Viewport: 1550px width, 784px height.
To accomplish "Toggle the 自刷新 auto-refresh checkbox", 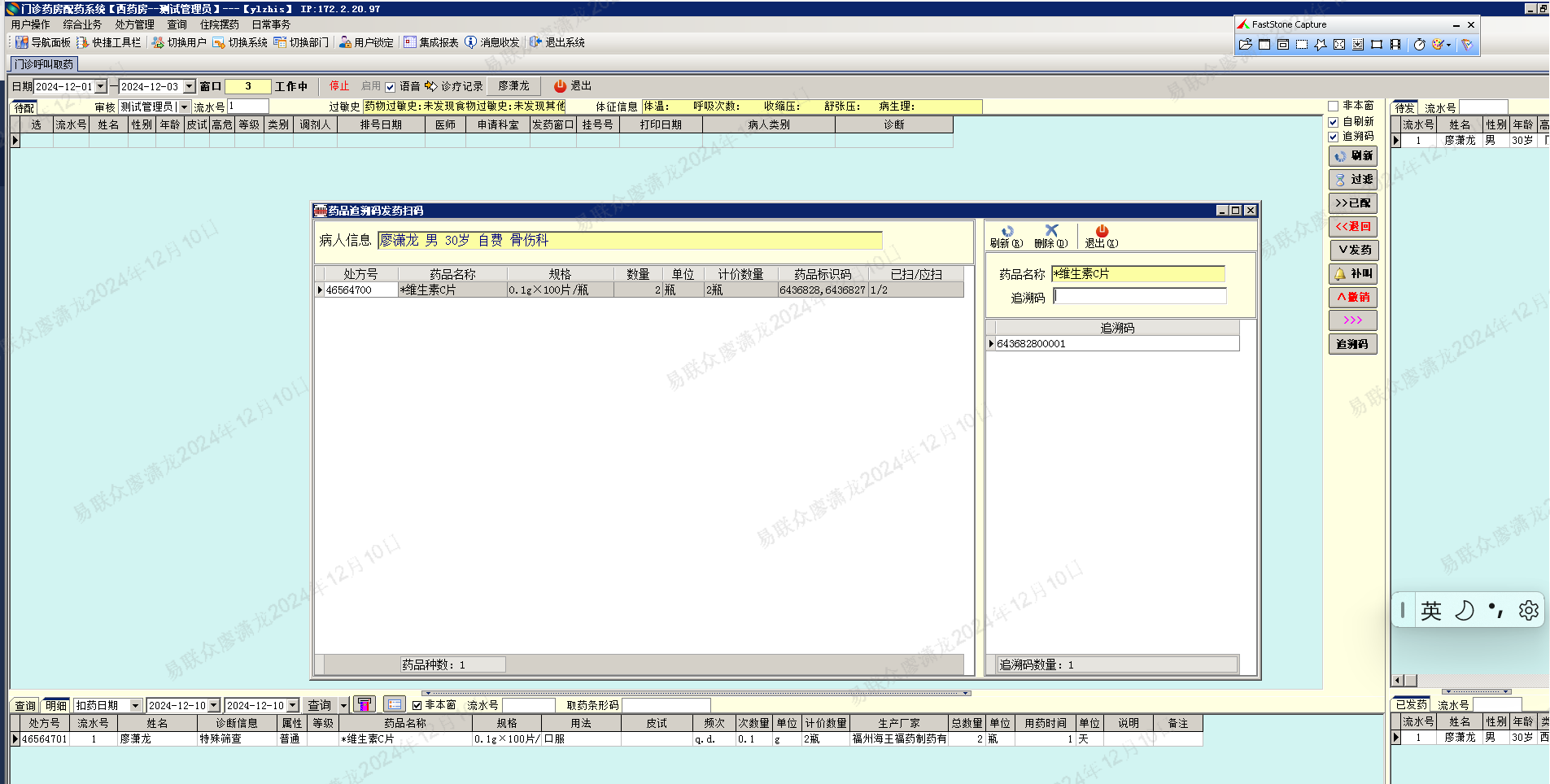I will 1334,122.
